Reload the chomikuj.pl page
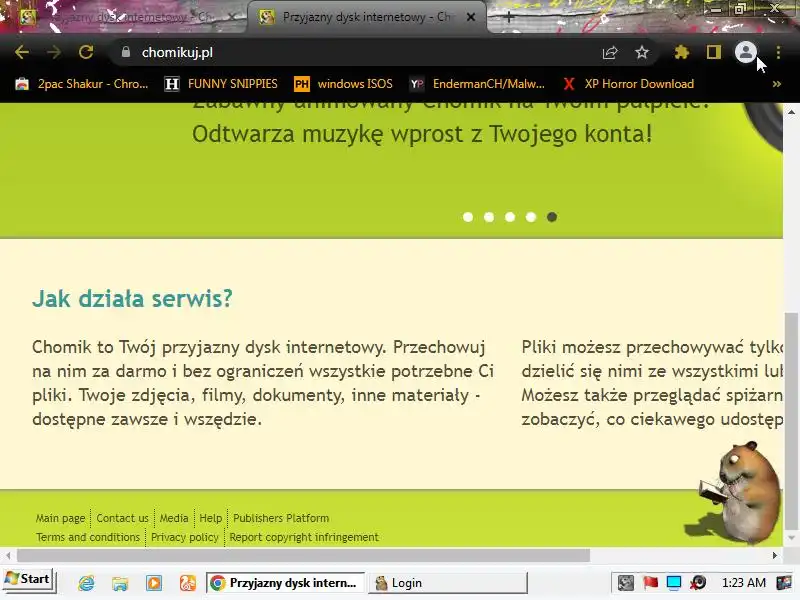The height and width of the screenshot is (600, 800). tap(86, 52)
